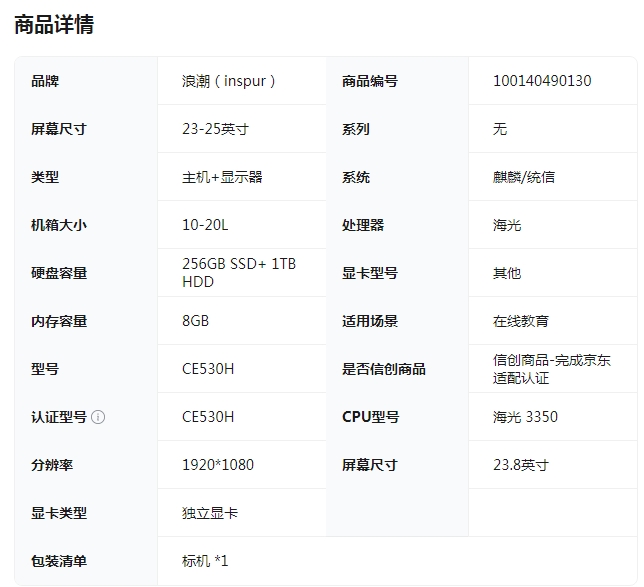Click the 显卡型号 label

370,273
